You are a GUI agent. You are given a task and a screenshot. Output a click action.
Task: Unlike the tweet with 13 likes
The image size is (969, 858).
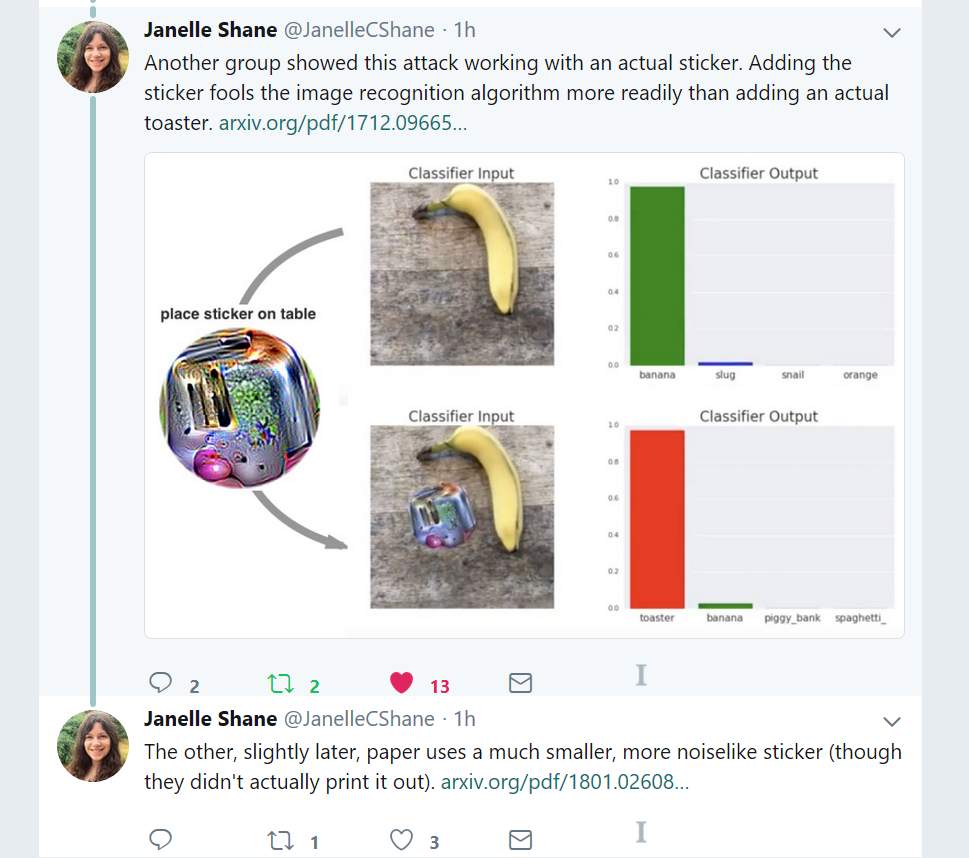click(401, 682)
